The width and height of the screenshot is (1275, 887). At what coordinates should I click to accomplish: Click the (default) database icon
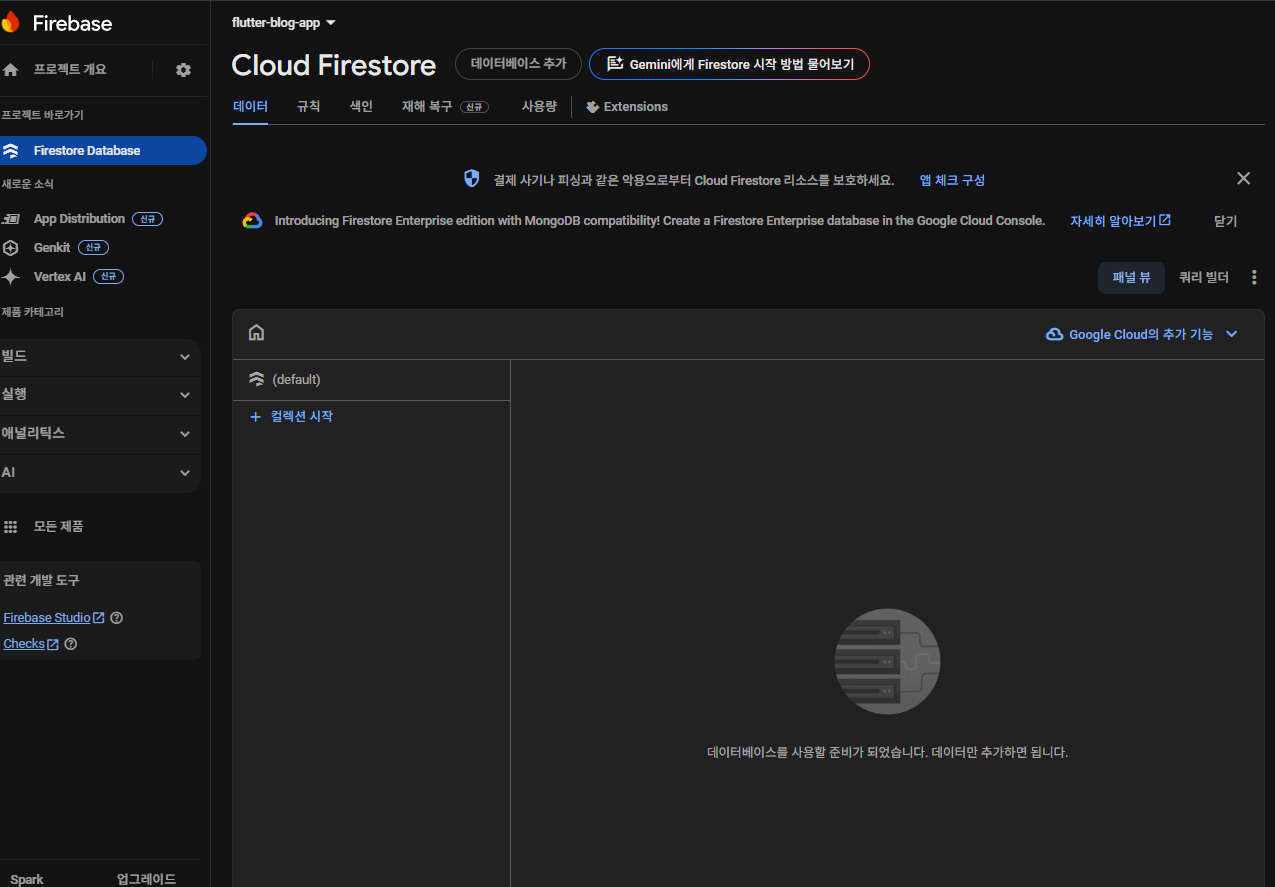(256, 379)
